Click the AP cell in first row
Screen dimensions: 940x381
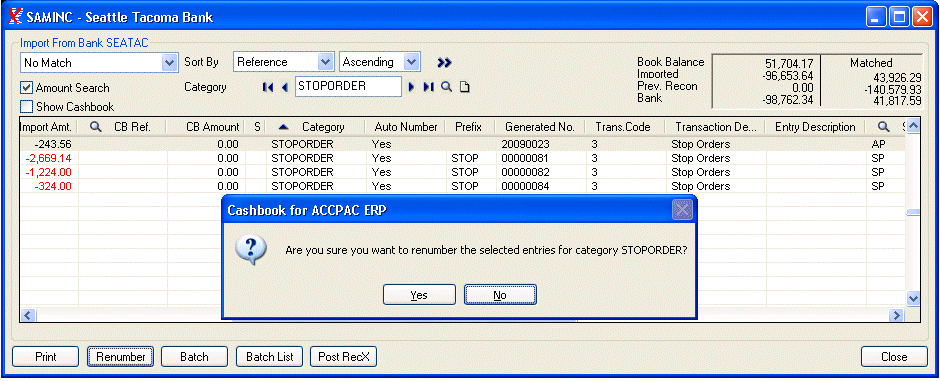878,144
